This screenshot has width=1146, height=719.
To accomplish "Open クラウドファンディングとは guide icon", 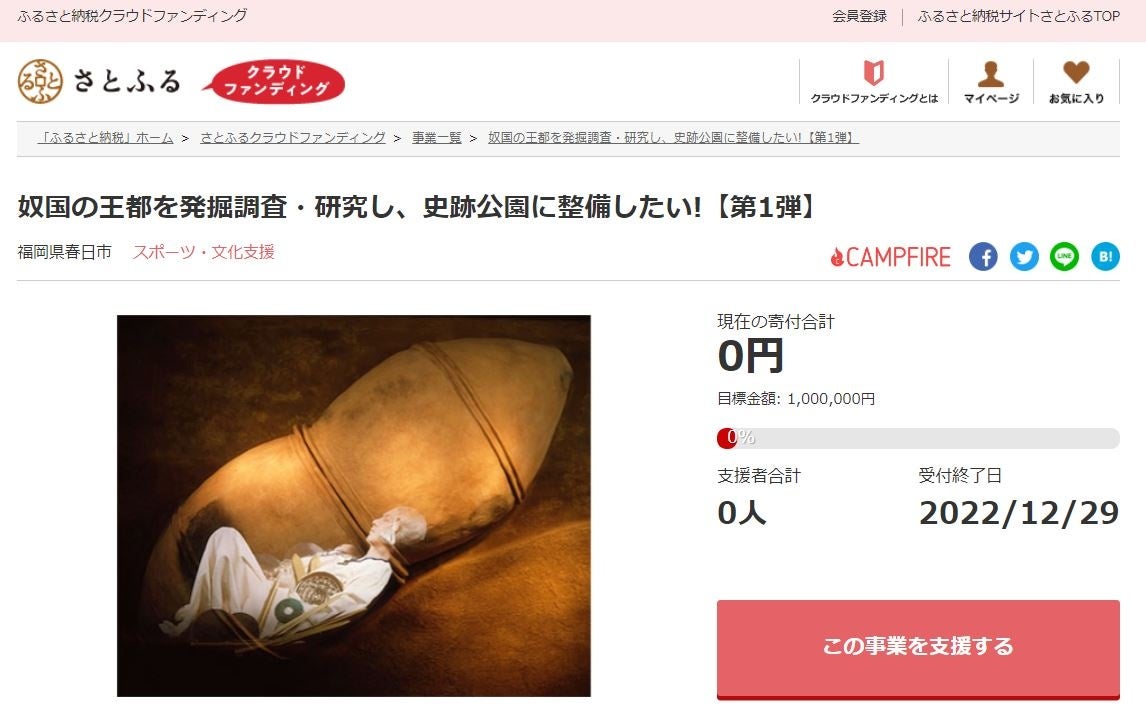I will (874, 82).
